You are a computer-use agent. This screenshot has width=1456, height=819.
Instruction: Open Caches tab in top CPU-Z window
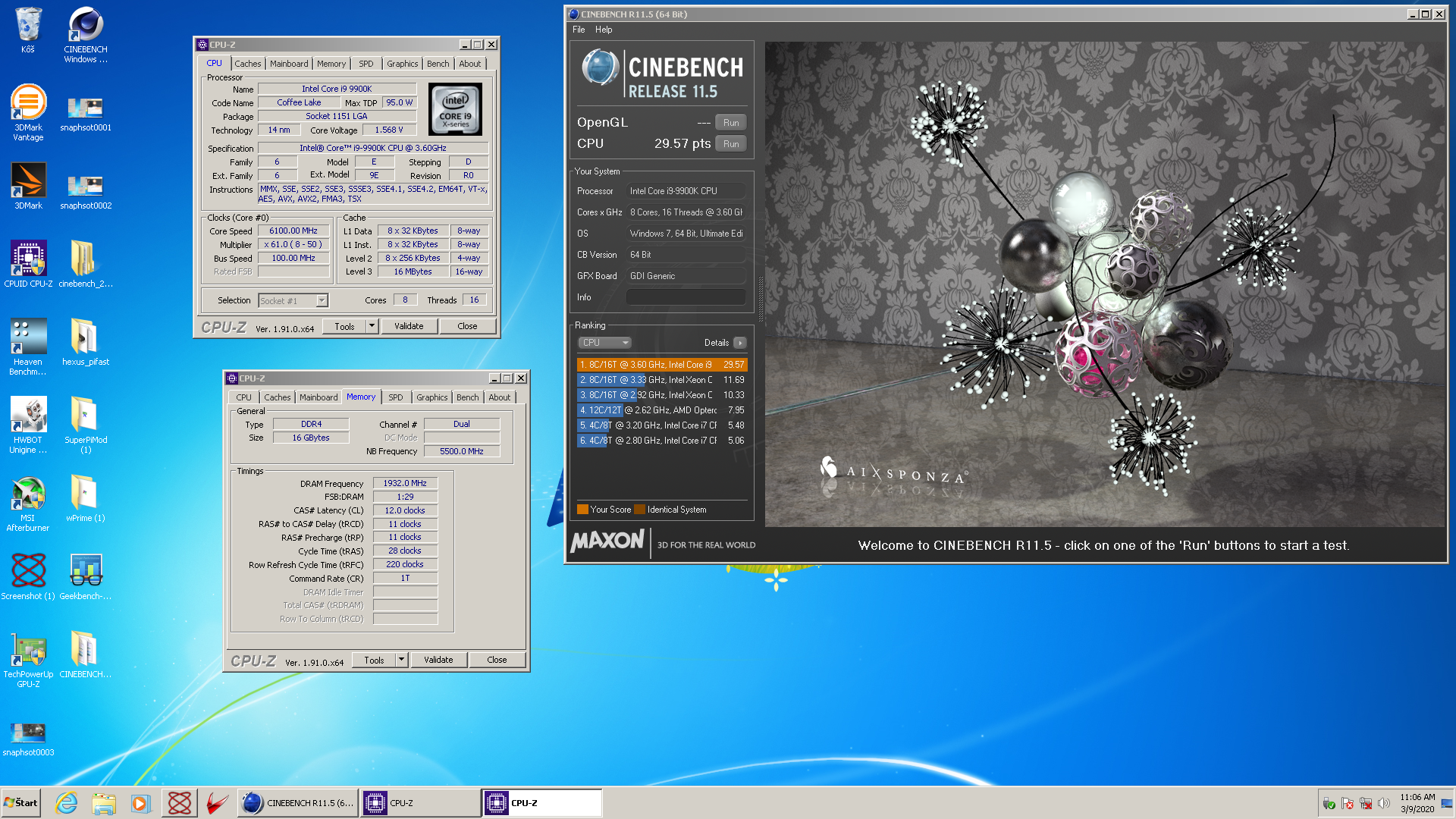(x=247, y=64)
